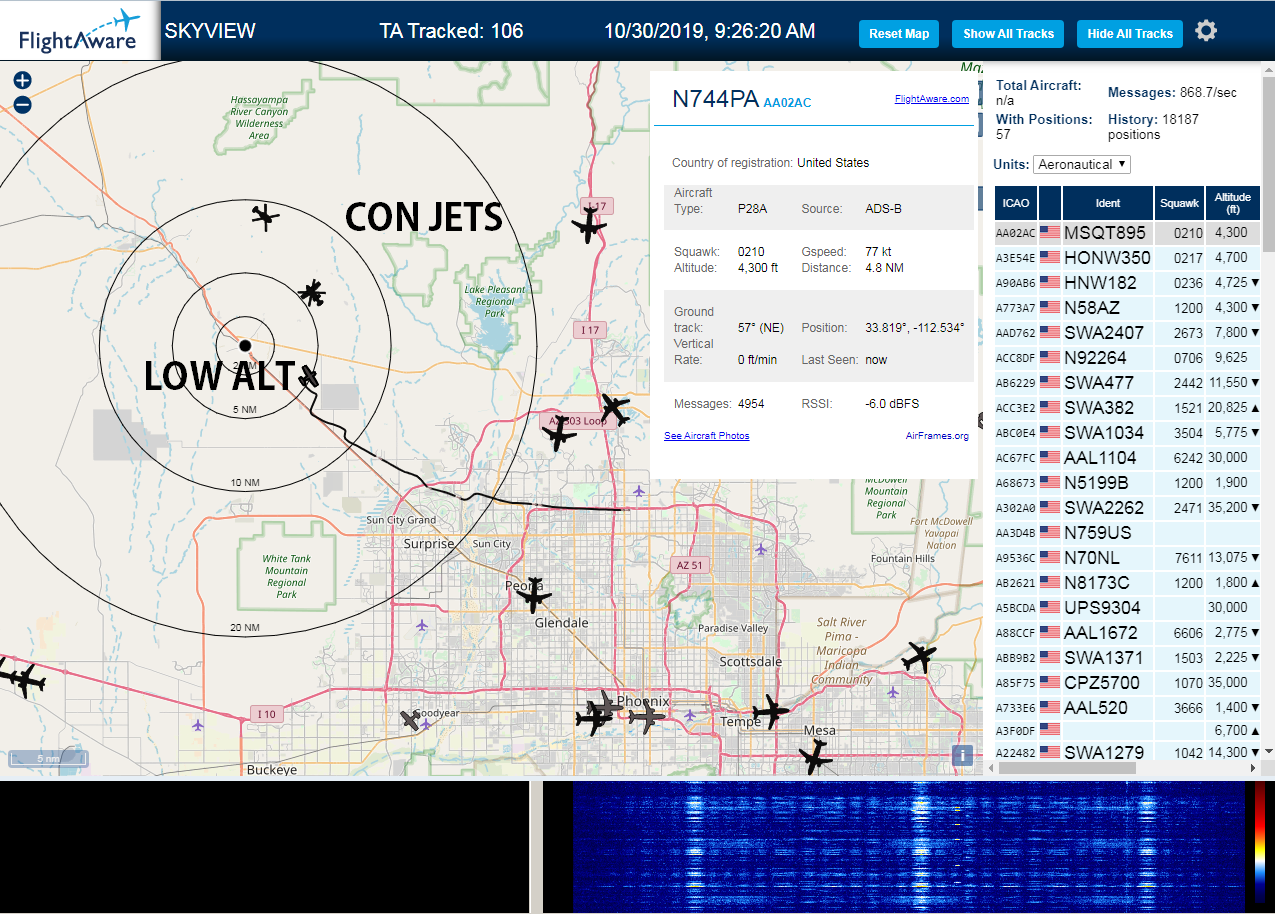Select the UPS9304 row

[x=1128, y=607]
